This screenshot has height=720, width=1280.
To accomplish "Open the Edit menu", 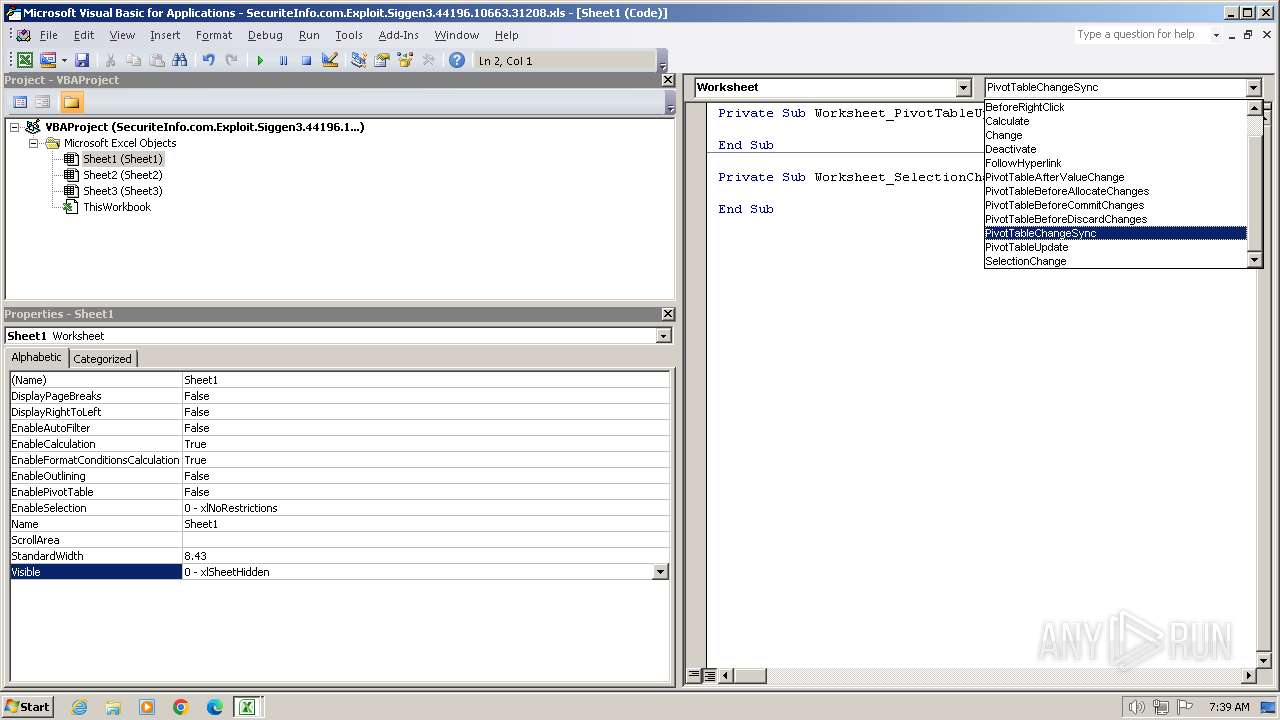I will pos(84,35).
